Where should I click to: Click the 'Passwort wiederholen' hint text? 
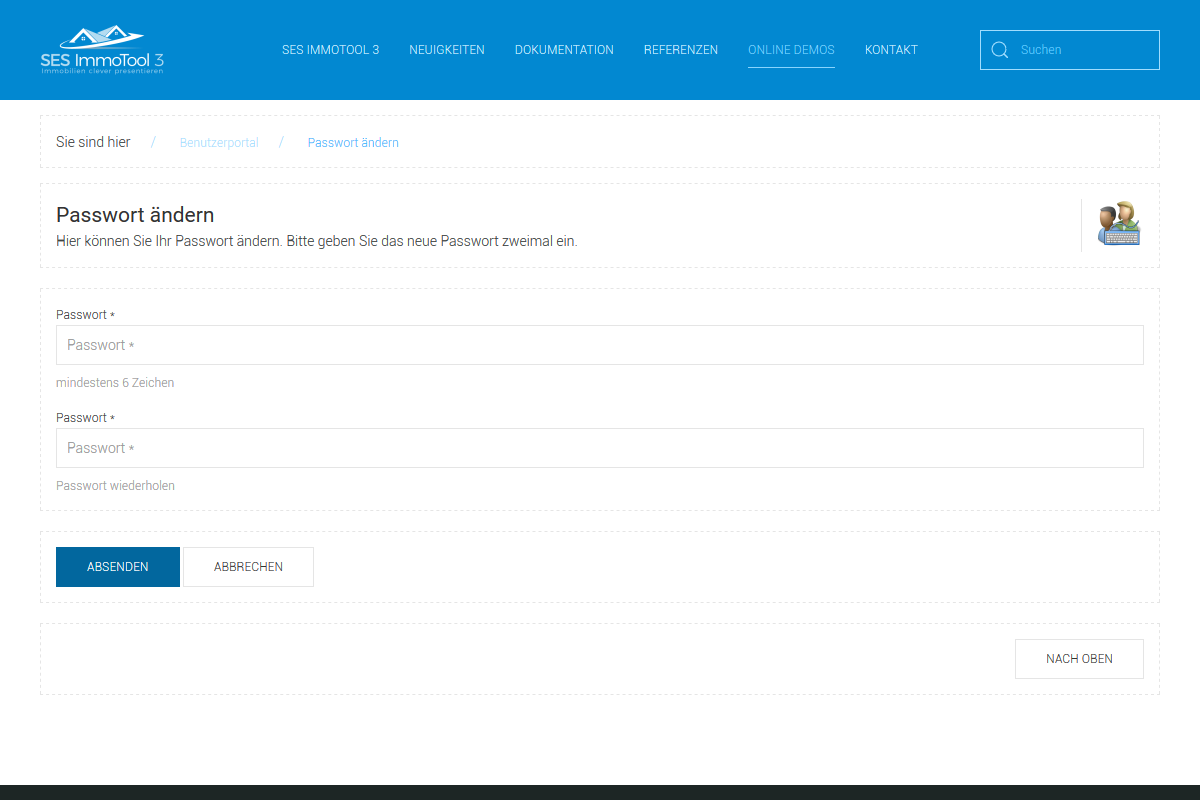click(x=115, y=486)
